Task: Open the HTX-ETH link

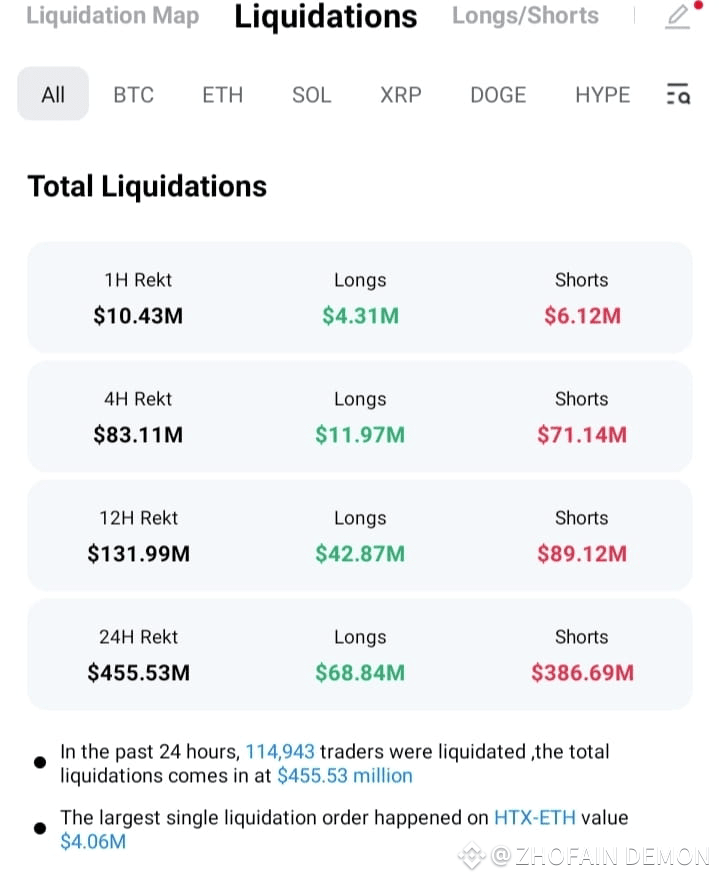Action: pyautogui.click(x=535, y=818)
